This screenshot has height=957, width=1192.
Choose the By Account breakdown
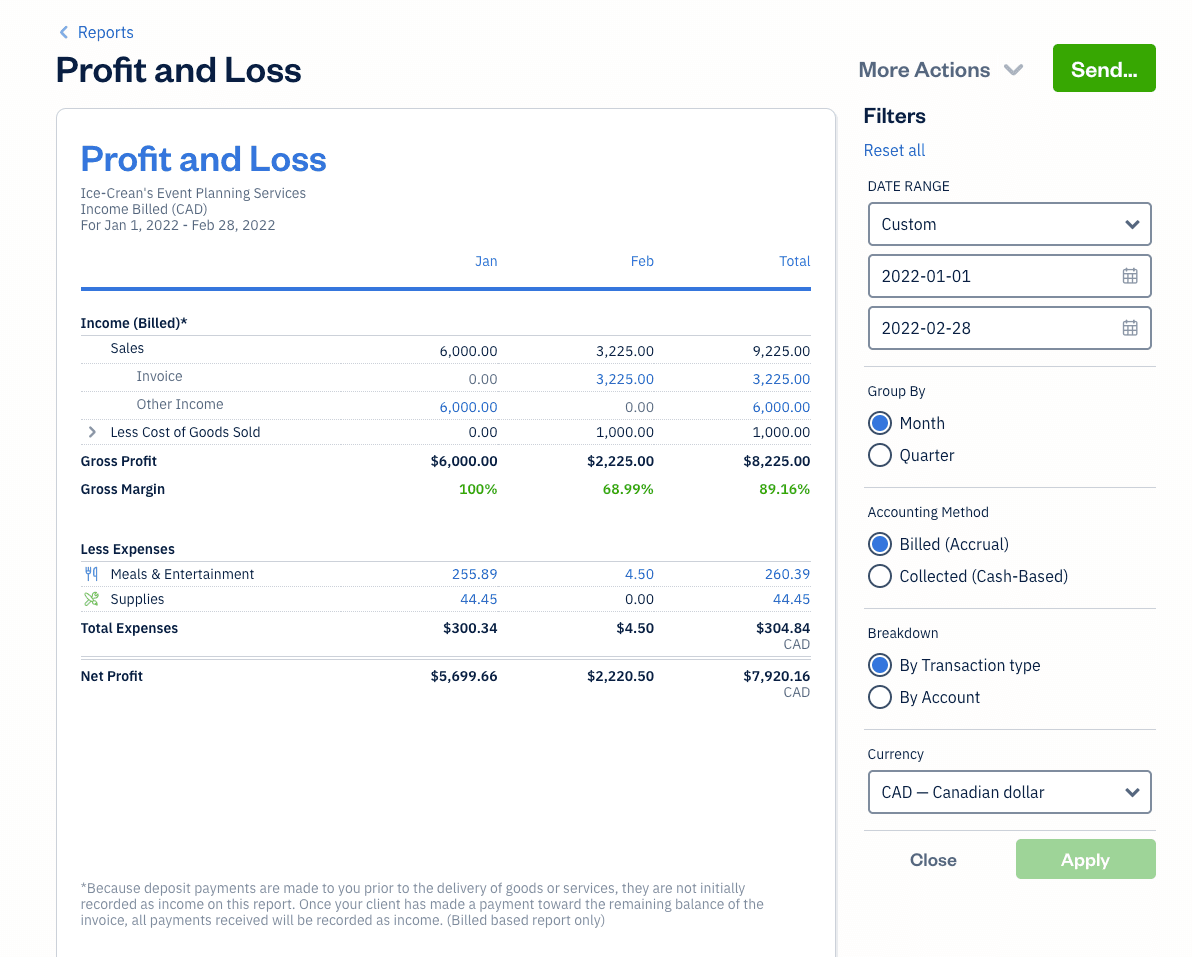click(880, 698)
